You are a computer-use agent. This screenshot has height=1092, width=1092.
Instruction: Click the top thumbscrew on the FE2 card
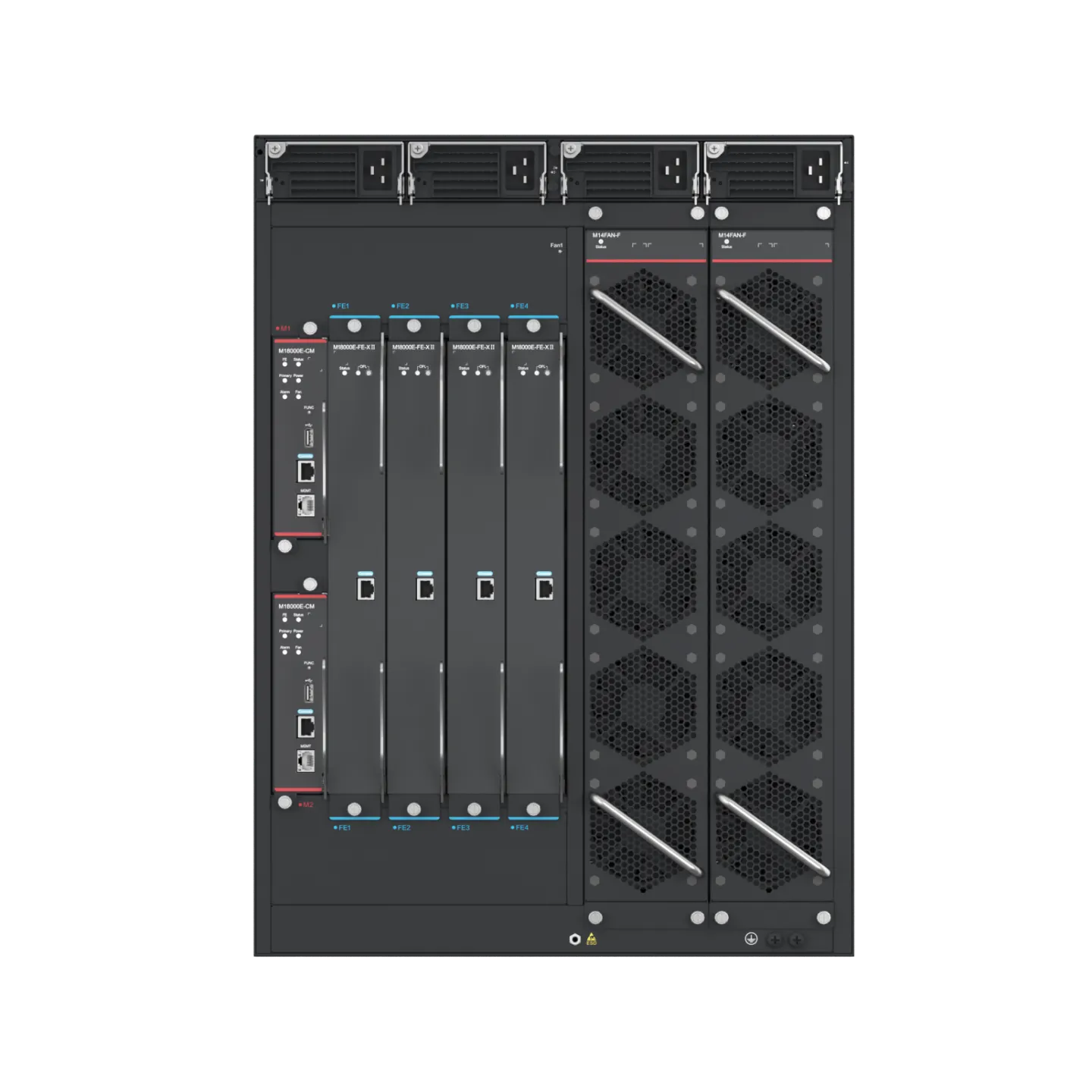click(413, 326)
